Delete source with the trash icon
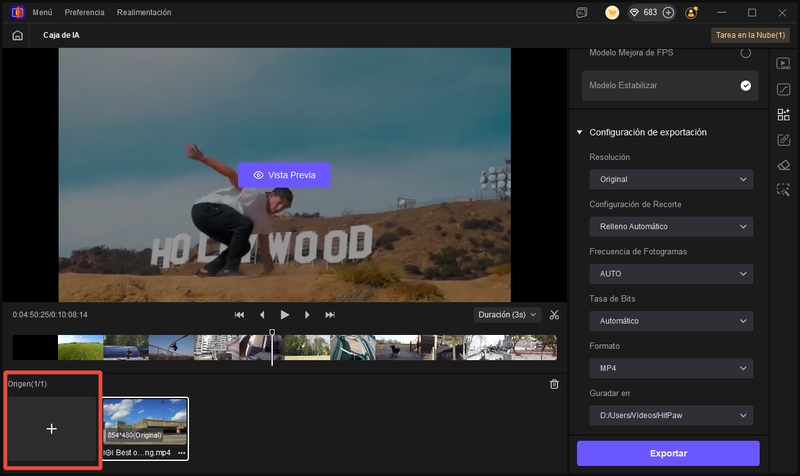This screenshot has width=800, height=476. 554,384
